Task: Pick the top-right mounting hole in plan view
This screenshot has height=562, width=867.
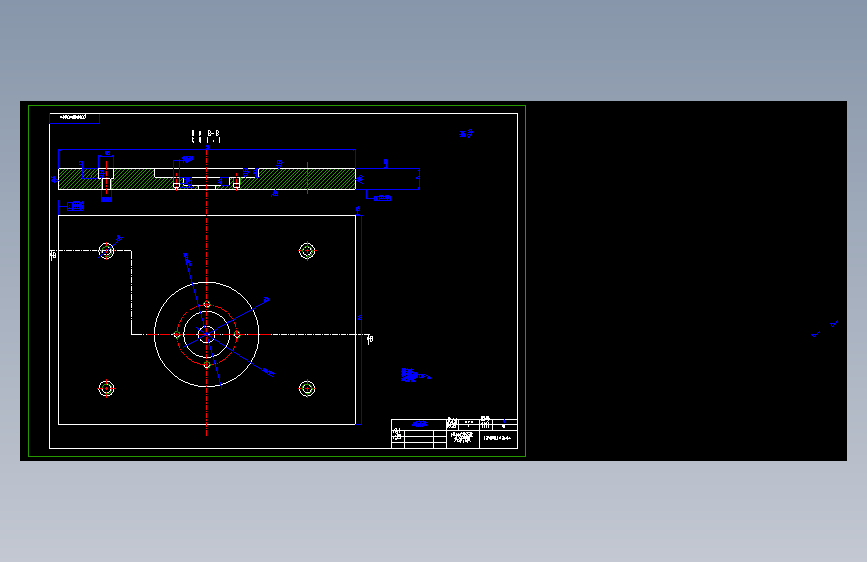Action: click(x=307, y=251)
